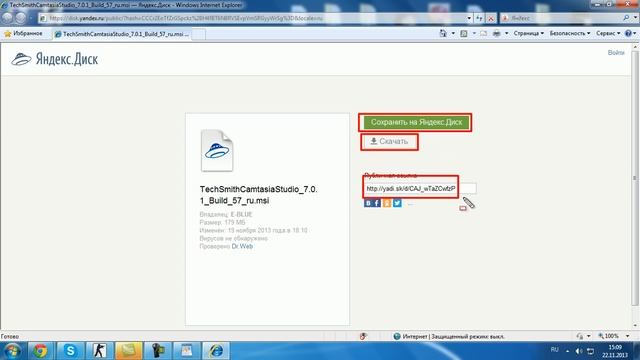Open the yellow sticky notes taskbar icon
Viewport: 640px width, 360px height.
click(129, 351)
